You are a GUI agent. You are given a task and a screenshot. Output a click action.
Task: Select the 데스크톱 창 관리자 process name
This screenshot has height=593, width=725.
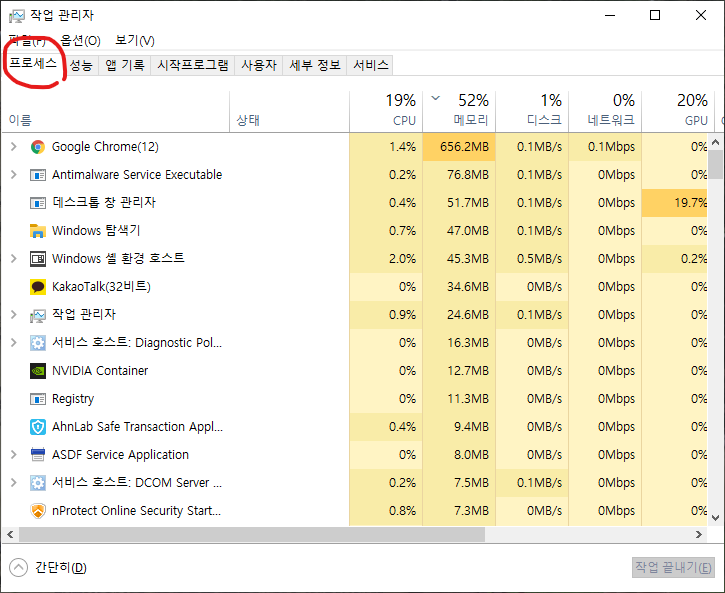click(104, 203)
